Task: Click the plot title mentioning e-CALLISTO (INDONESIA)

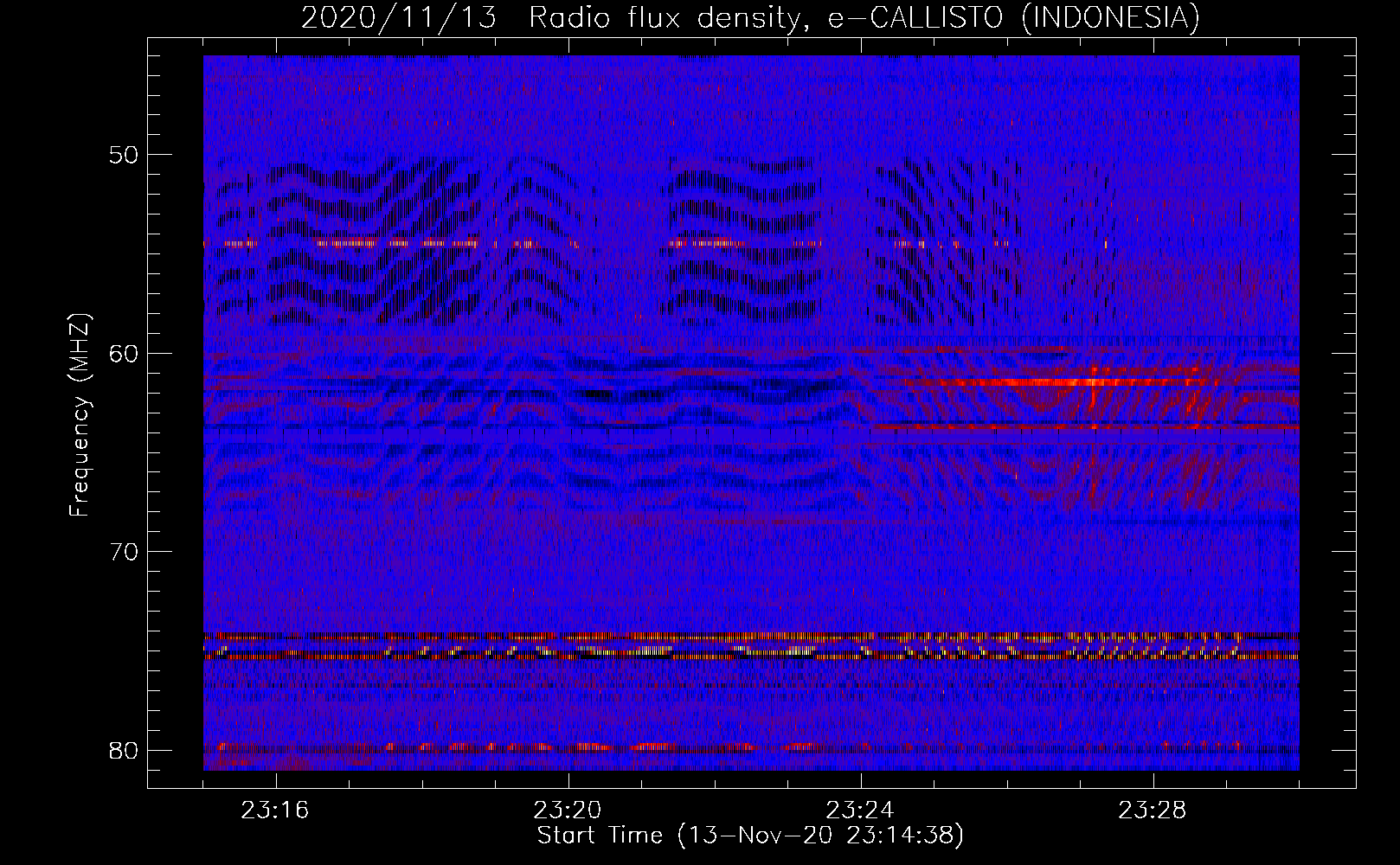Action: coord(750,17)
